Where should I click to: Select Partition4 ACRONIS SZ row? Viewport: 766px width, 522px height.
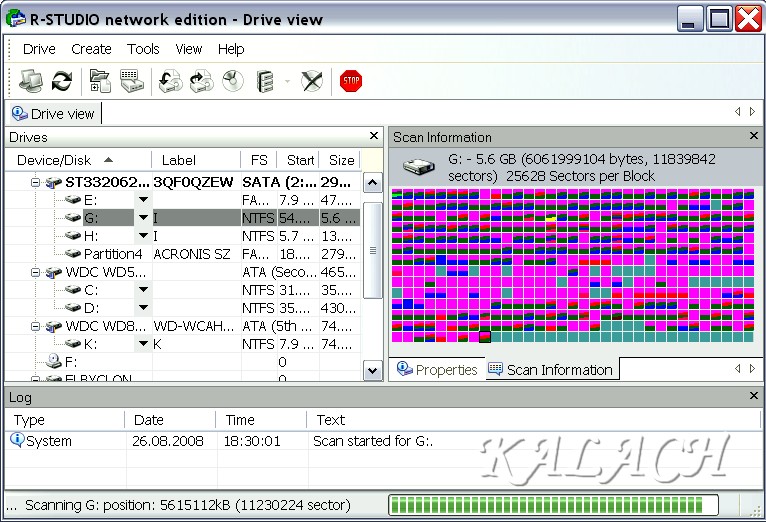183,254
